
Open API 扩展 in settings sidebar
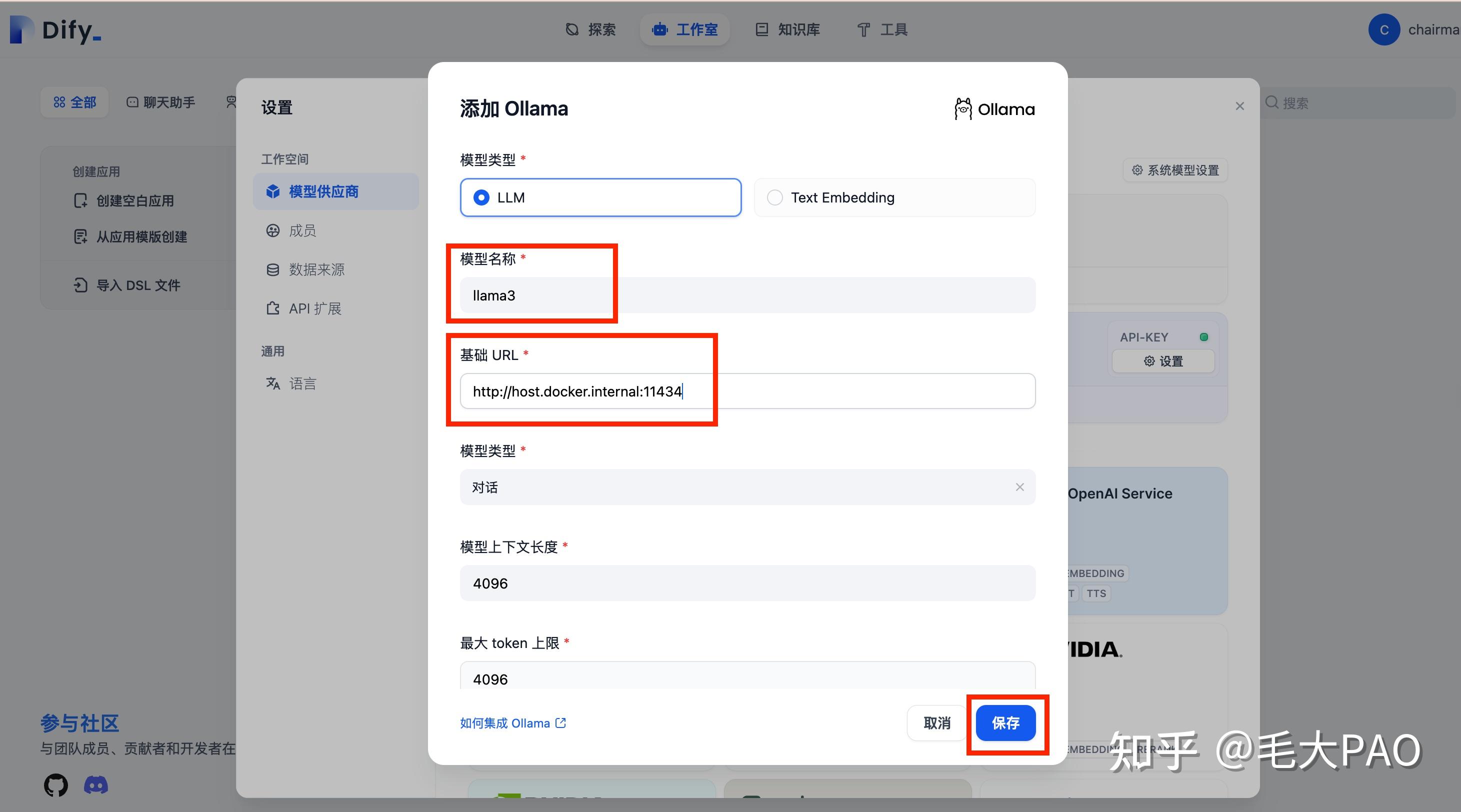336,308
